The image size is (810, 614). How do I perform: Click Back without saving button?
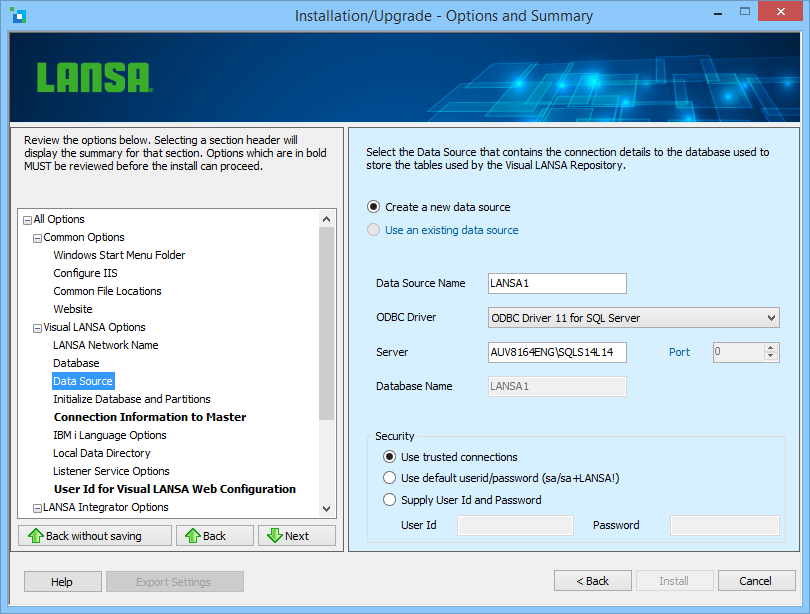pyautogui.click(x=95, y=536)
